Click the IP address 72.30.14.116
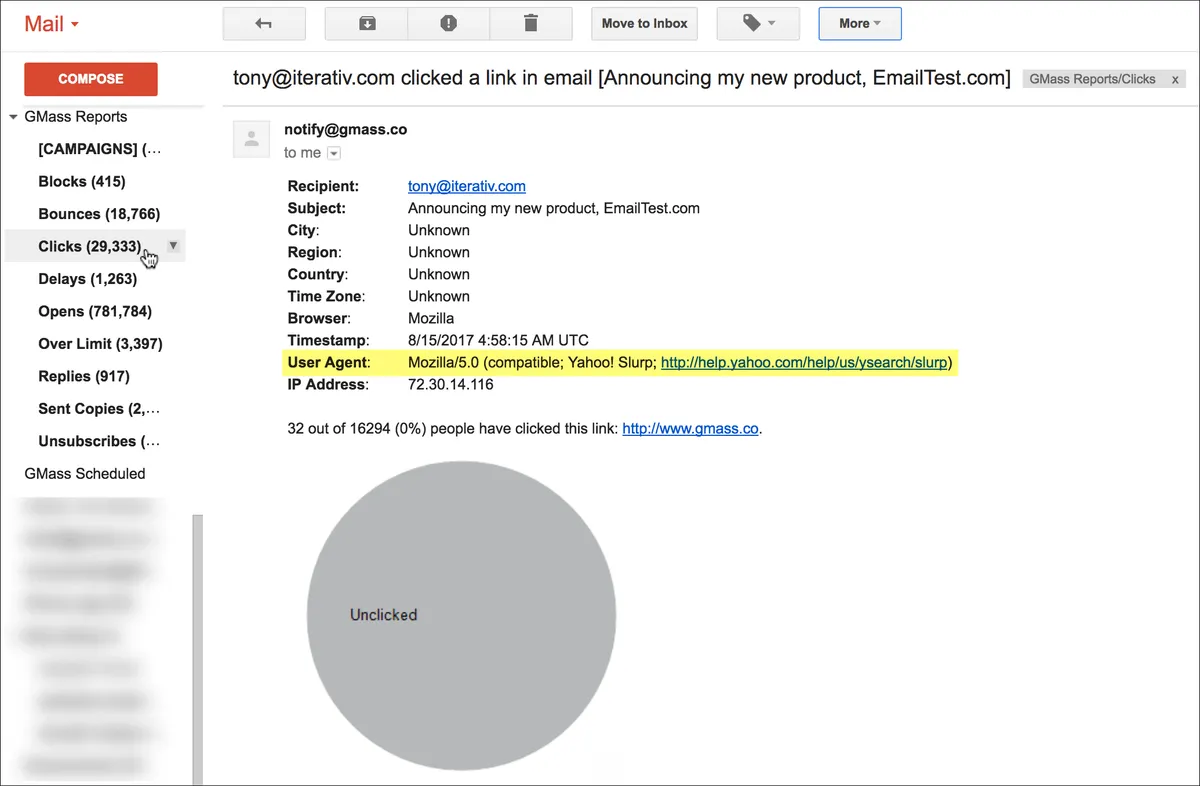 [451, 384]
